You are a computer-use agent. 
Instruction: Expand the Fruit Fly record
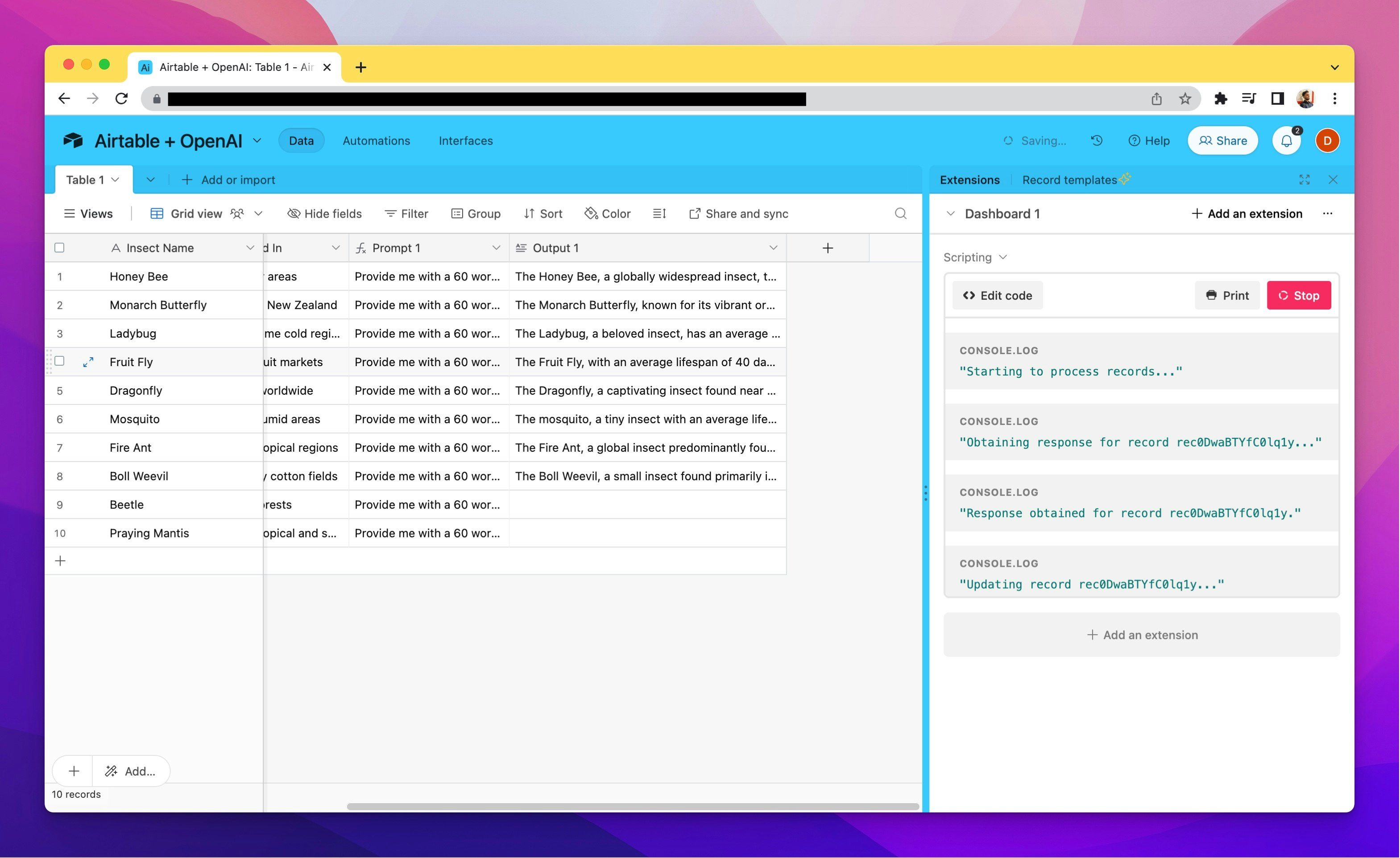point(88,362)
